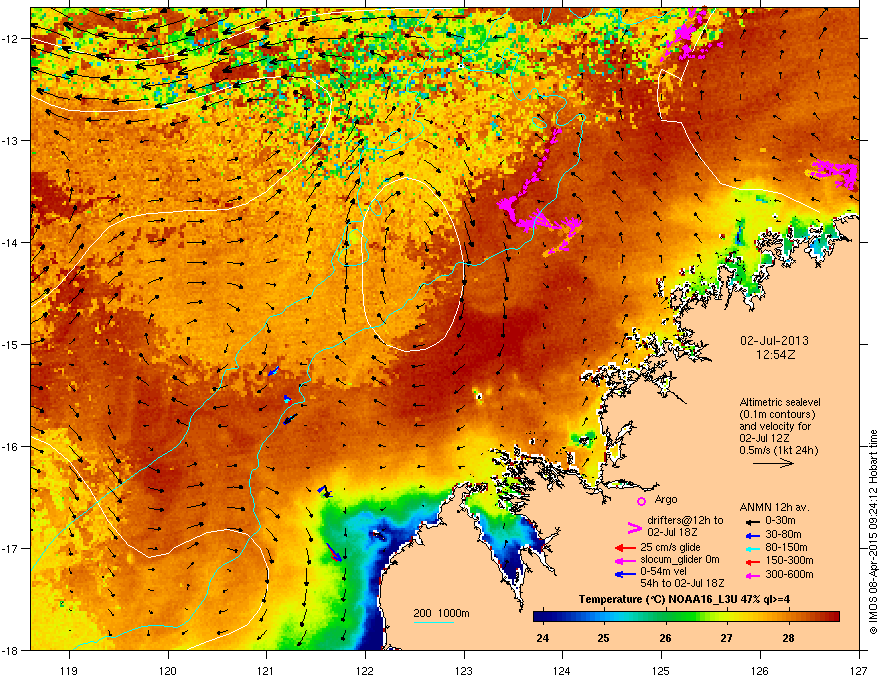Click the color bar tick label 24
Image resolution: width=880 pixels, height=680 pixels.
542,638
